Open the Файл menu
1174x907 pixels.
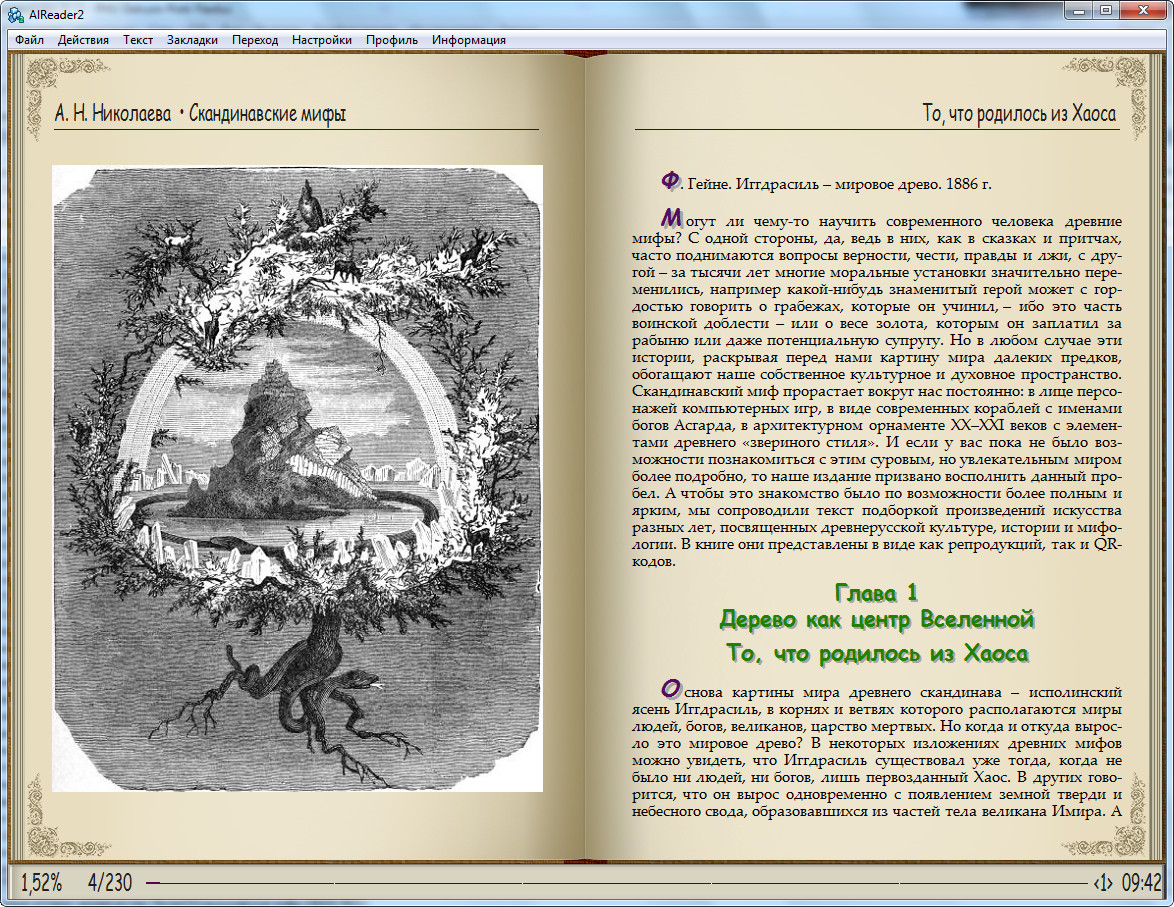(29, 40)
